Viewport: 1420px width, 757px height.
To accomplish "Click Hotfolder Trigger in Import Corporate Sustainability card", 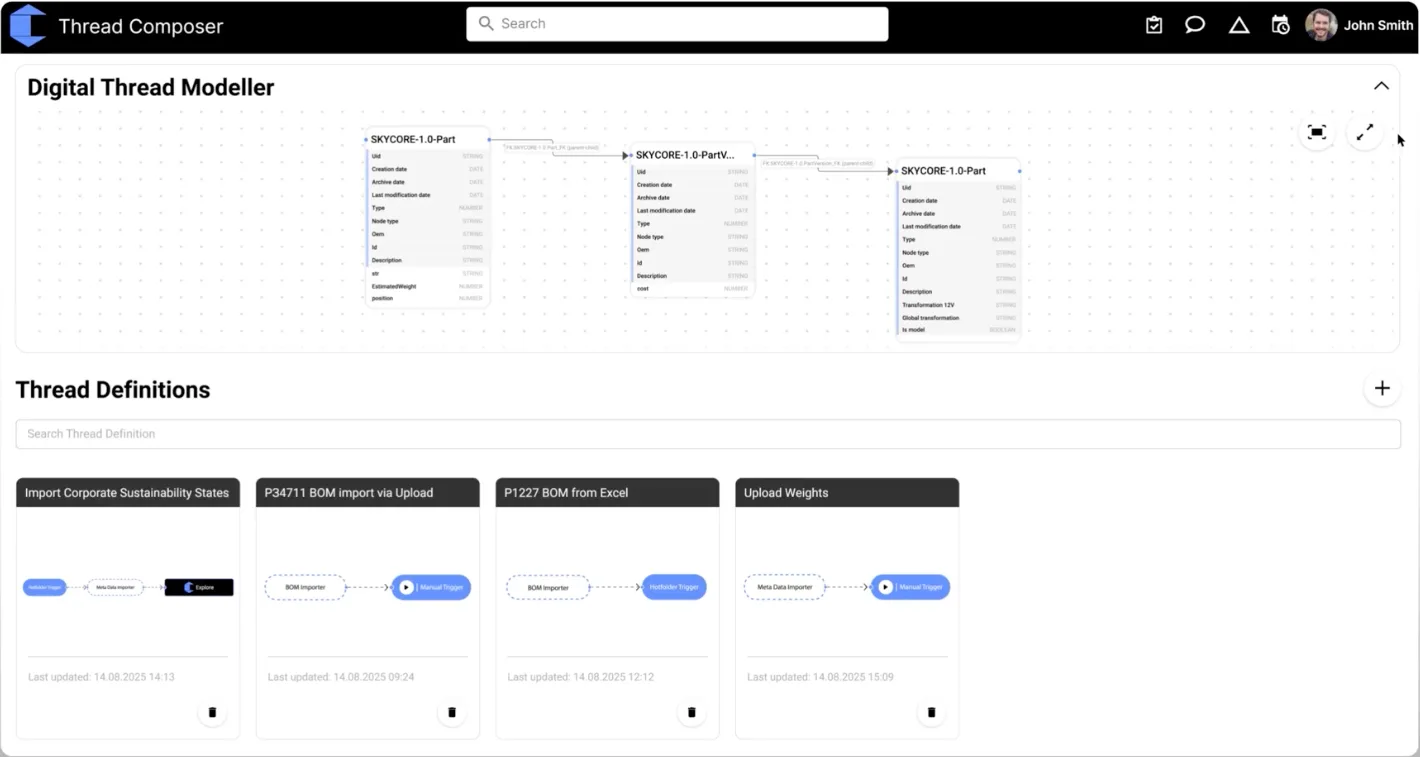I will pos(44,587).
